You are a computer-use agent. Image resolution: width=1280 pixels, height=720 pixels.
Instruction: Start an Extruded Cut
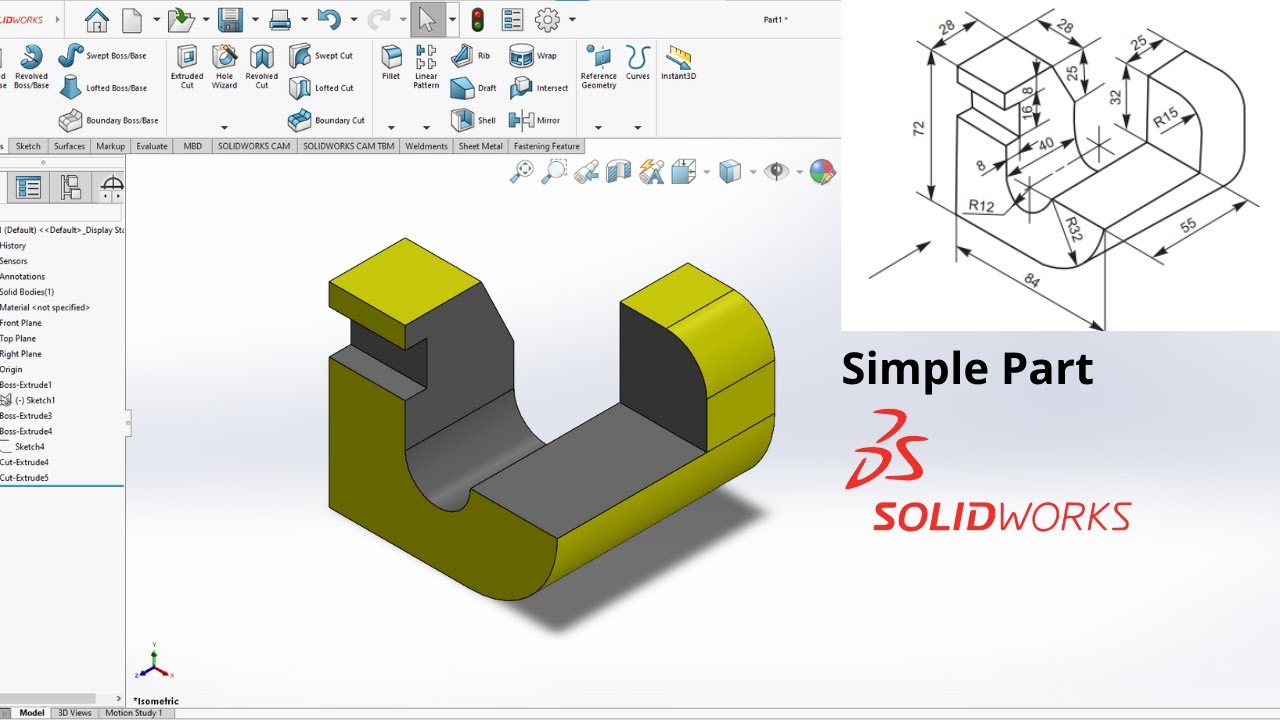(187, 67)
